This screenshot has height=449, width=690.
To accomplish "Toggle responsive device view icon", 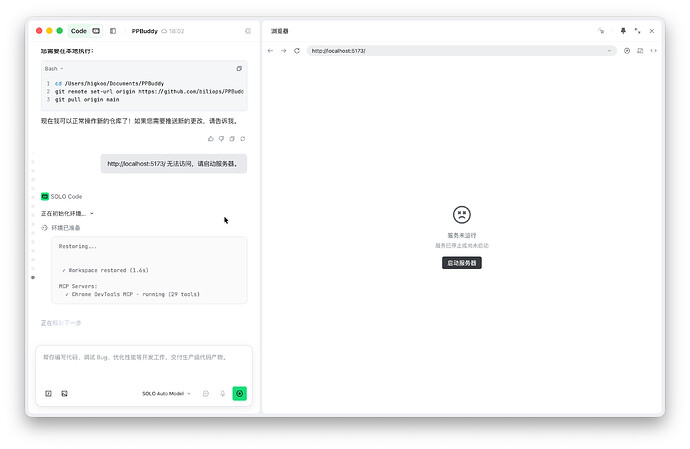I will (x=640, y=51).
